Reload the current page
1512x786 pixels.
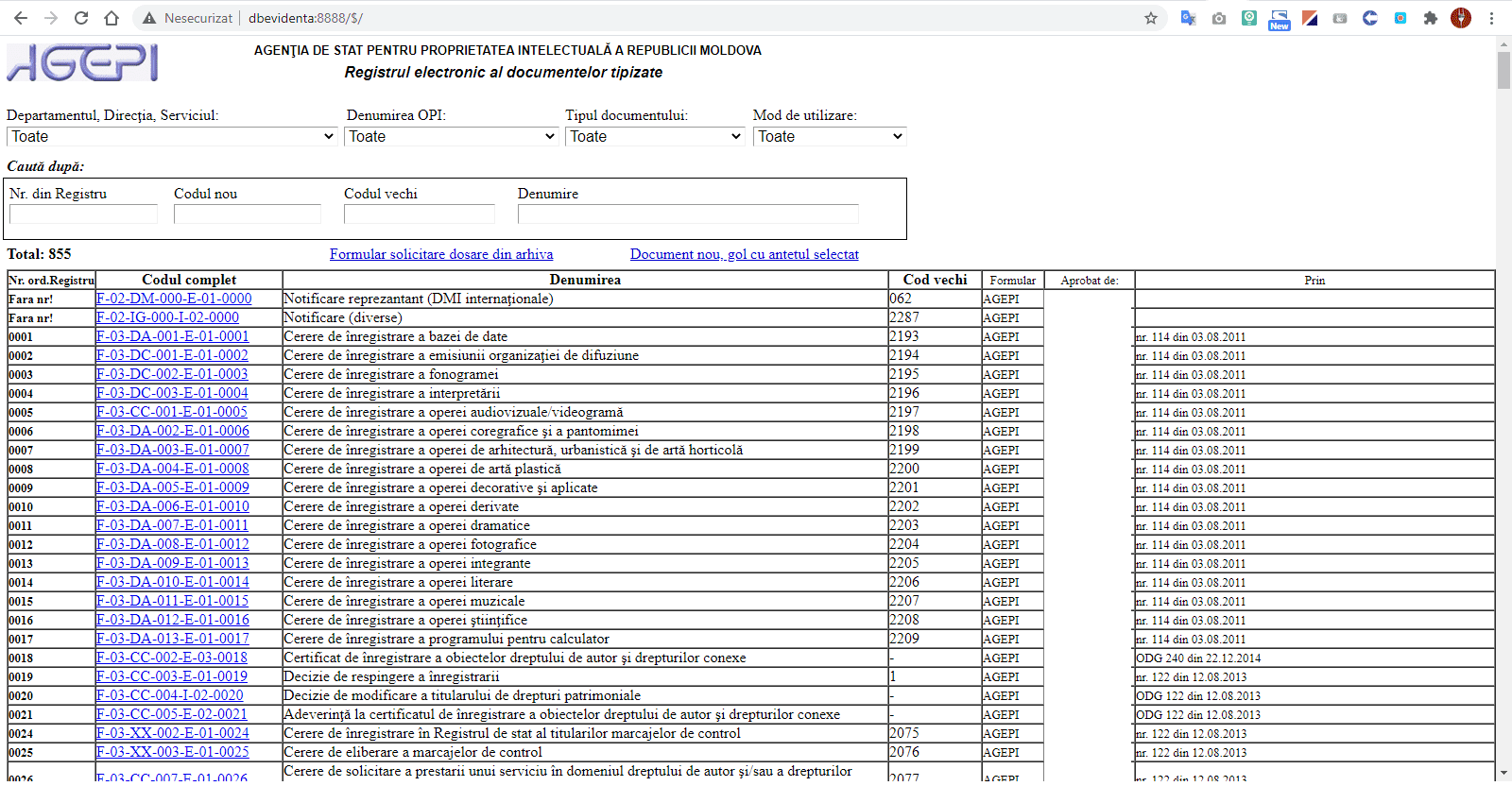click(x=81, y=18)
